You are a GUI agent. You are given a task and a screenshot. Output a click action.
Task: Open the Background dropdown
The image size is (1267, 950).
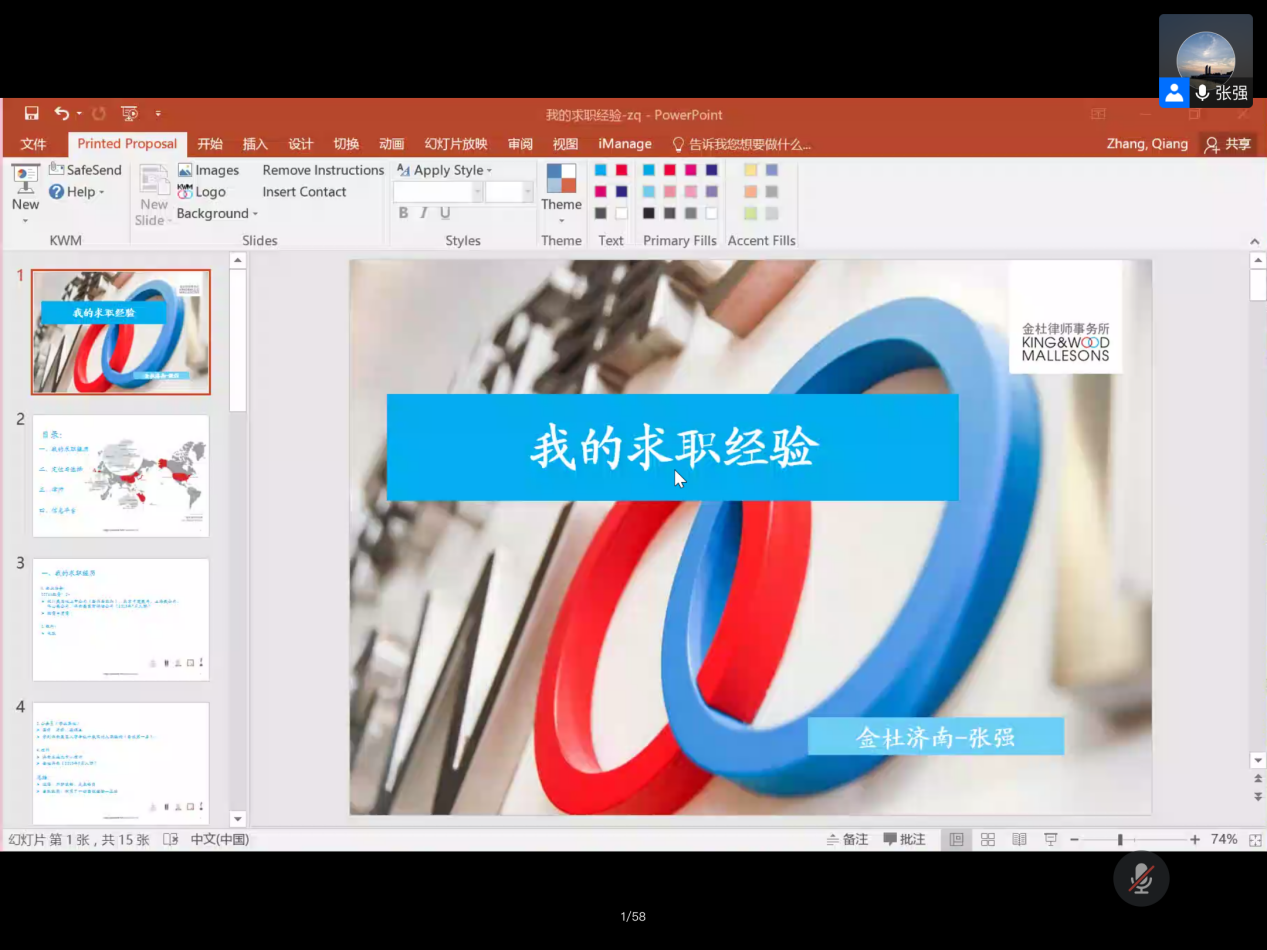click(x=213, y=213)
